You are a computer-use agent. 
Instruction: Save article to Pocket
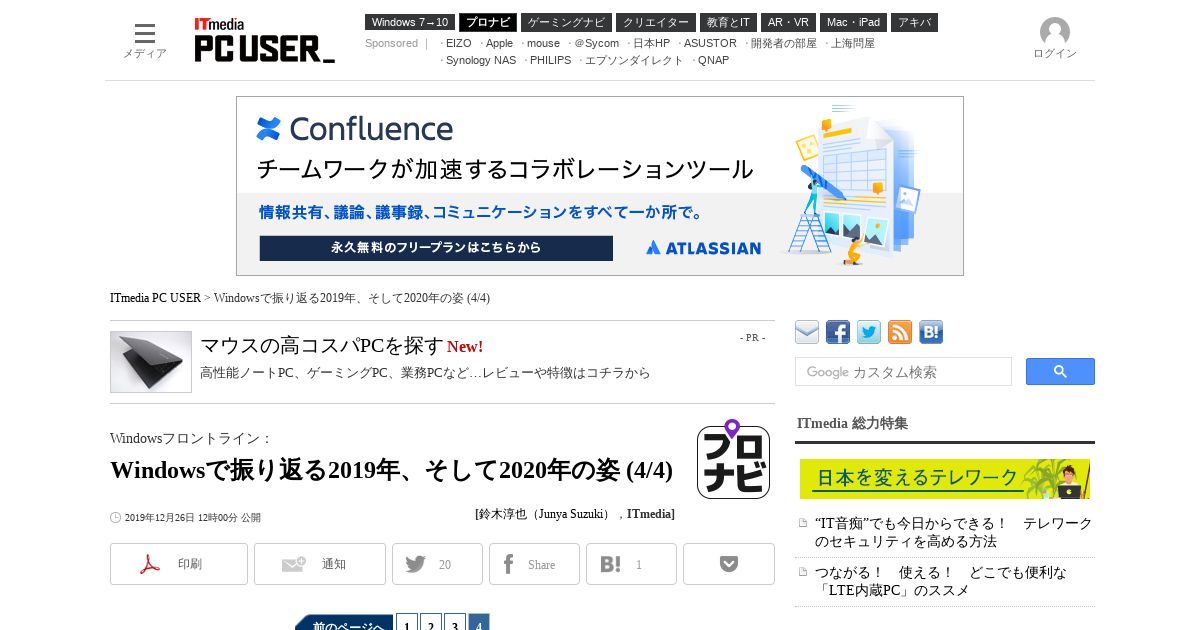click(x=729, y=564)
